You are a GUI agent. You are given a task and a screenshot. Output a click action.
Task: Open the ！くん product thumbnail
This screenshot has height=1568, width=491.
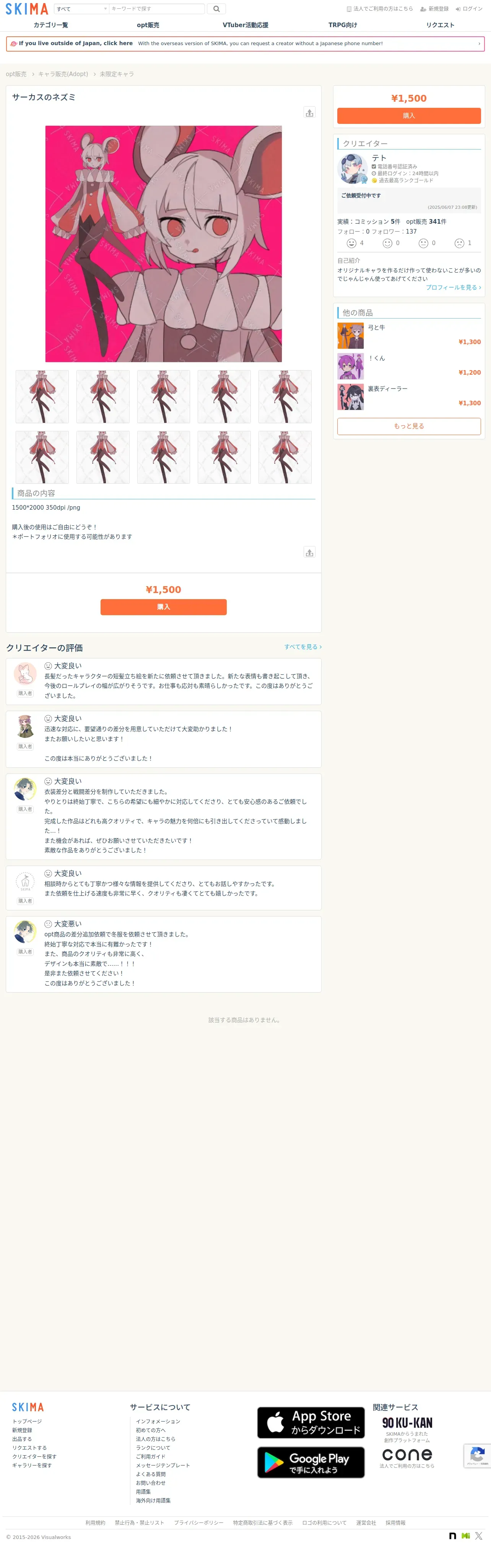tap(350, 366)
